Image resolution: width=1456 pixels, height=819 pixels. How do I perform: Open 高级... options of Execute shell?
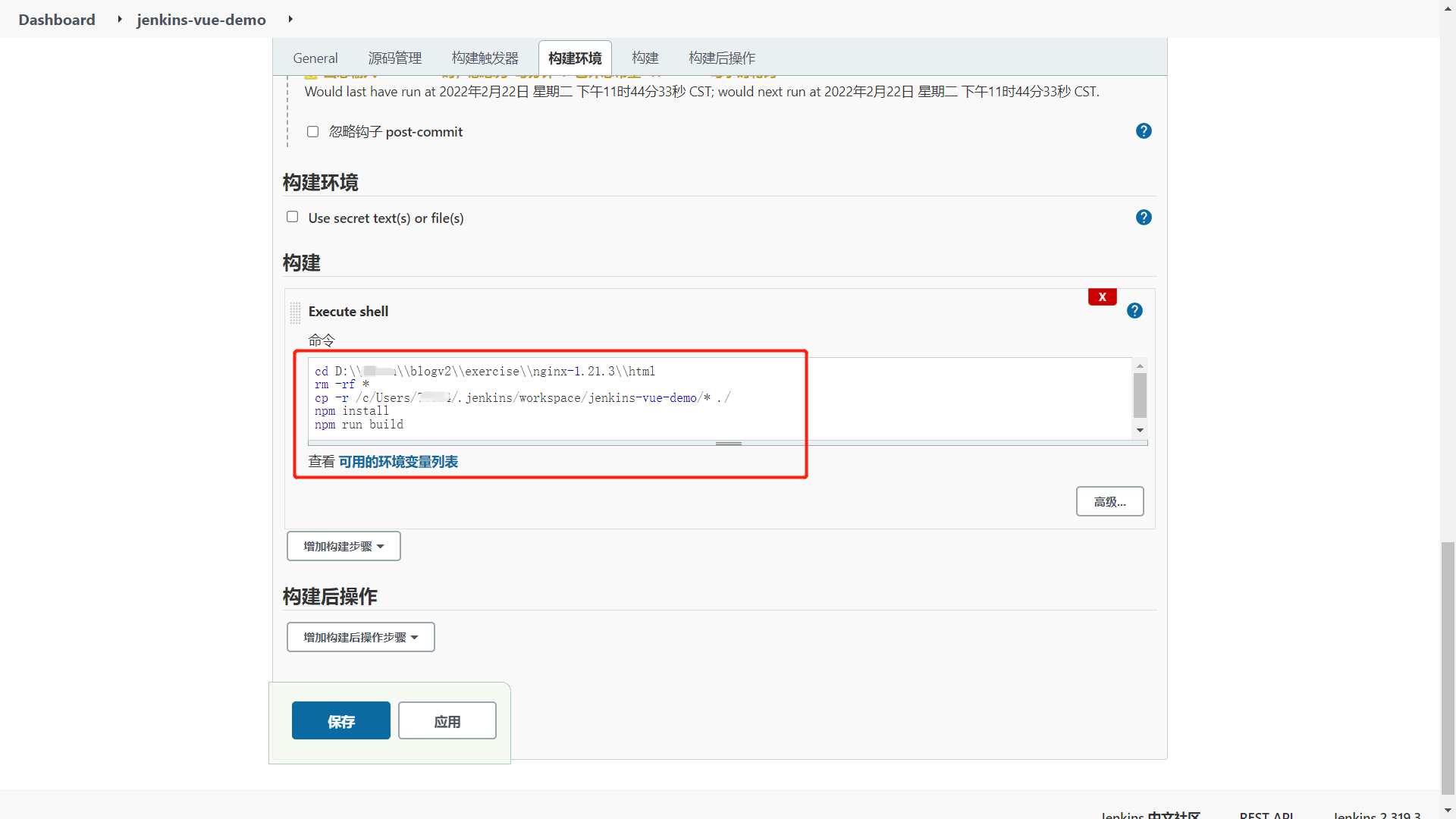point(1110,501)
